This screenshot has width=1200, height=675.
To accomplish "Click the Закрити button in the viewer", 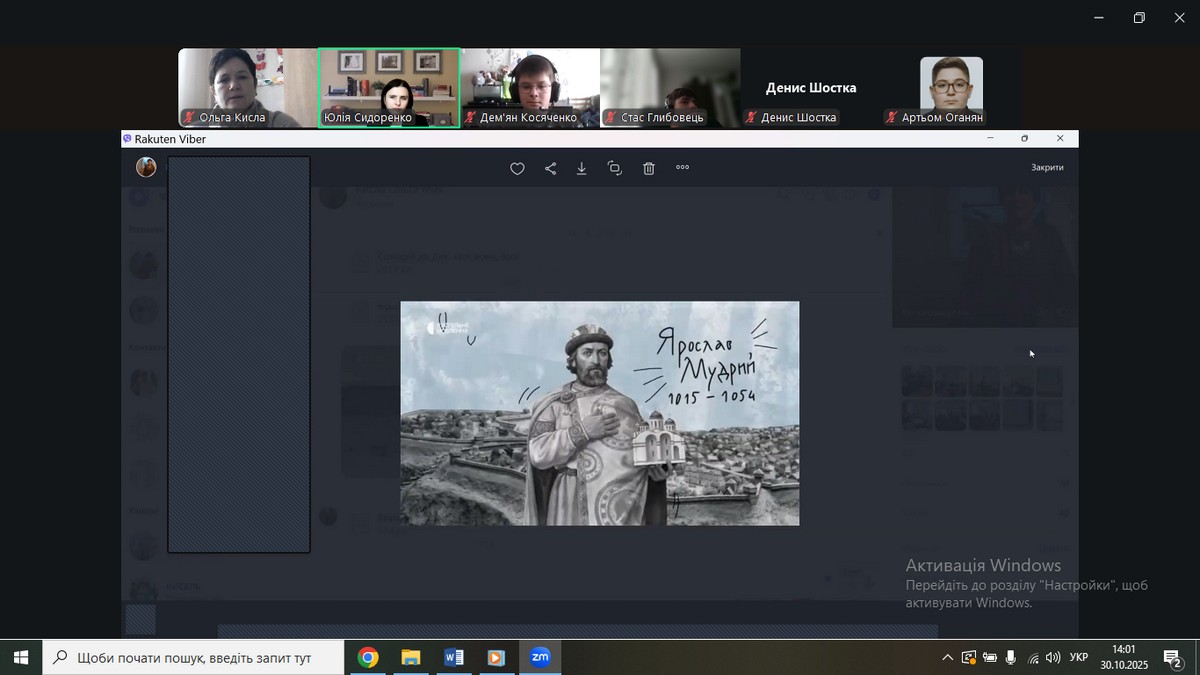I will [1047, 168].
